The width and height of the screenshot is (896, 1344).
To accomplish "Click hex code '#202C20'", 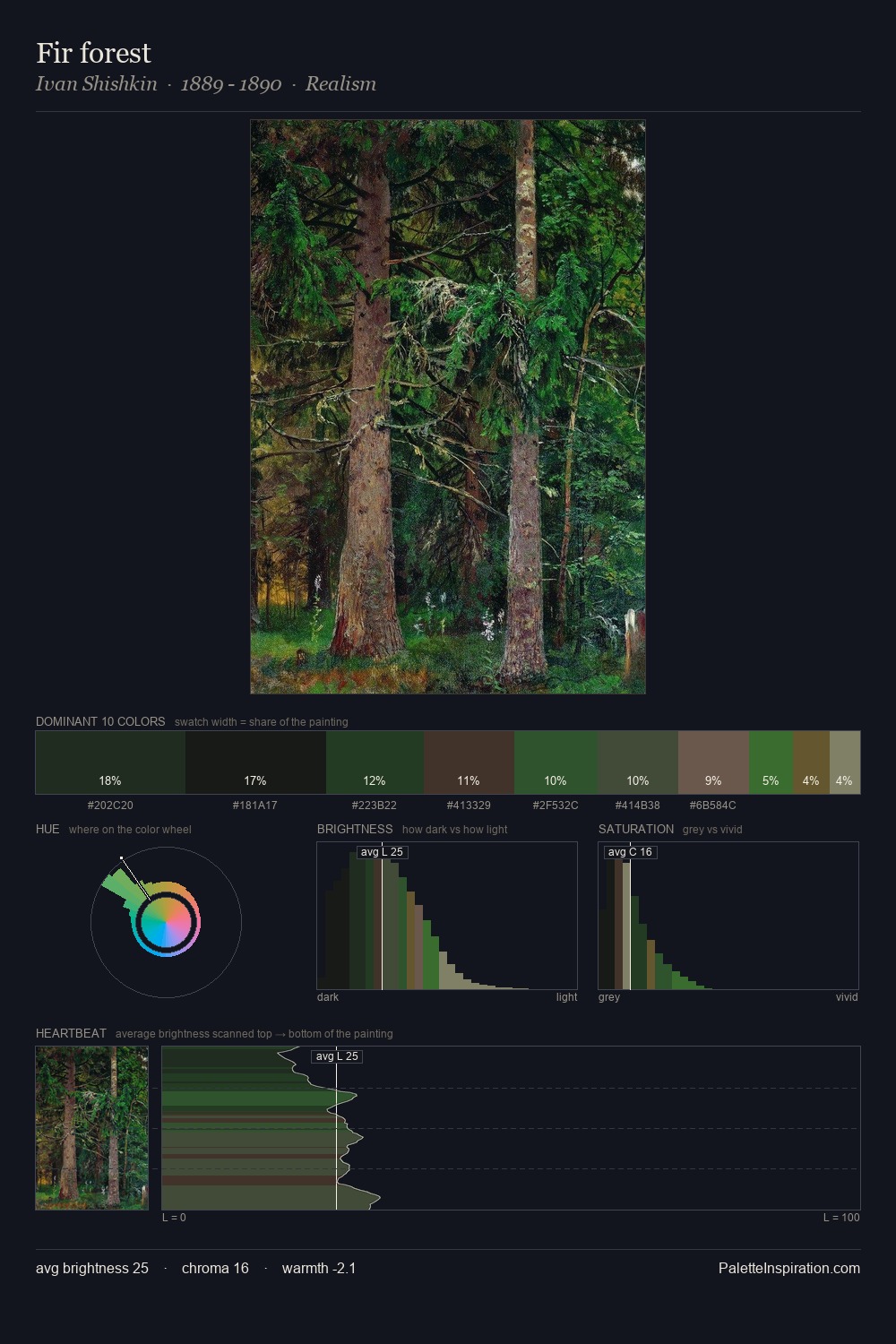I will click(x=110, y=806).
